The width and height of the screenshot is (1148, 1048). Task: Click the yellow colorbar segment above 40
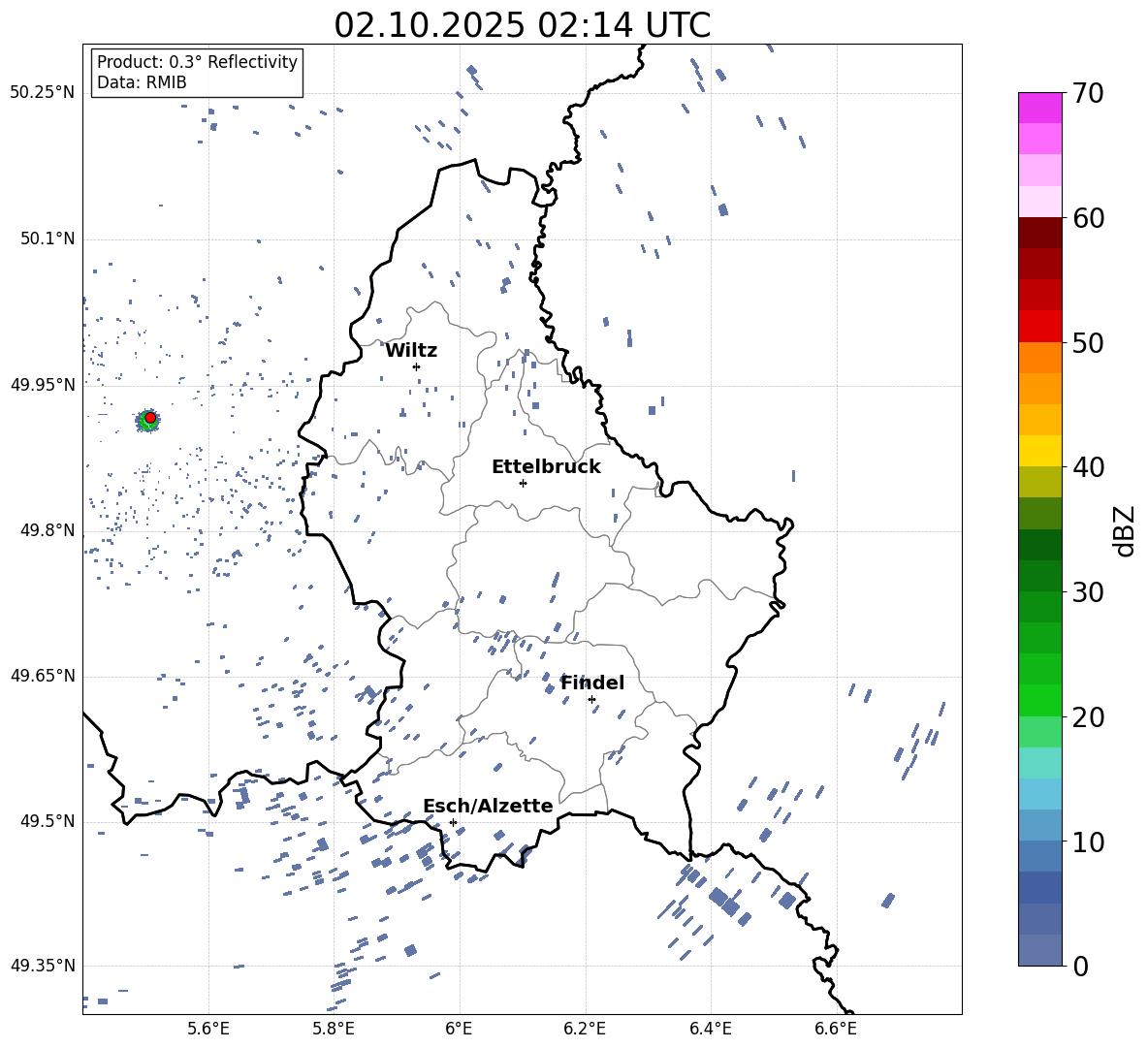pyautogui.click(x=1040, y=451)
